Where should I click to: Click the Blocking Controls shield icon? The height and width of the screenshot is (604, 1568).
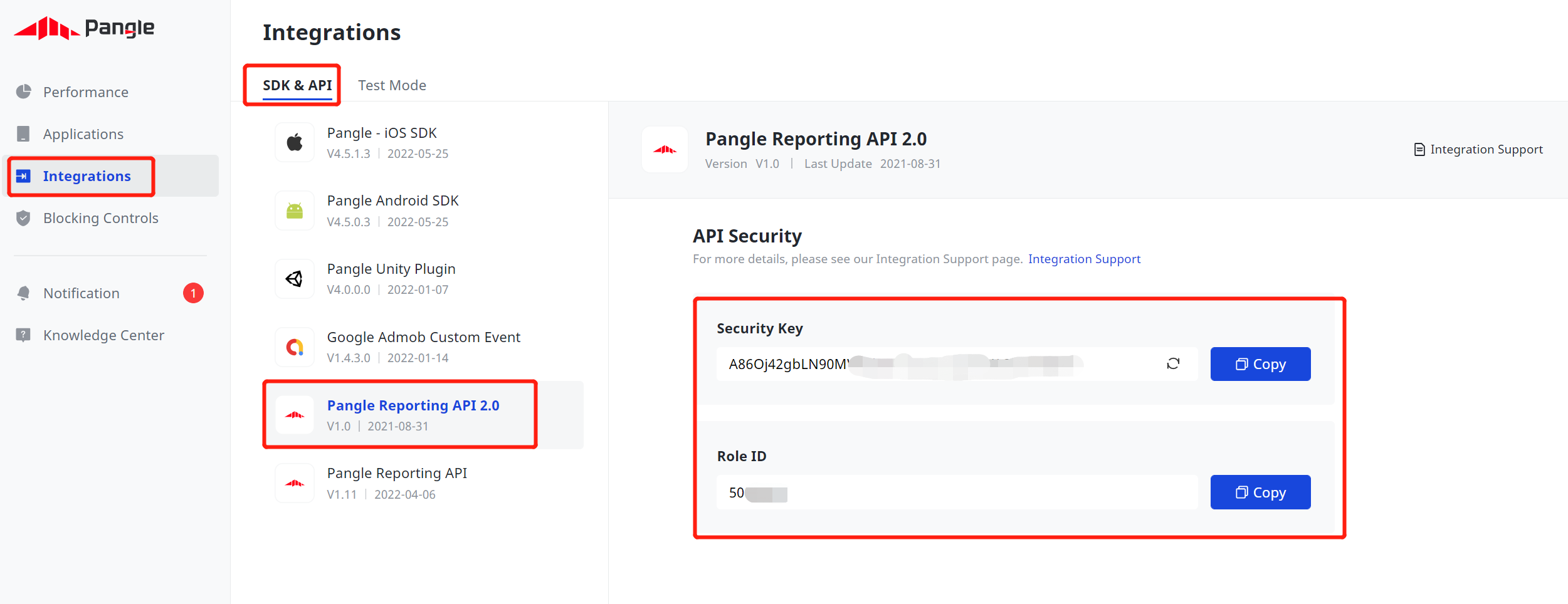(24, 218)
